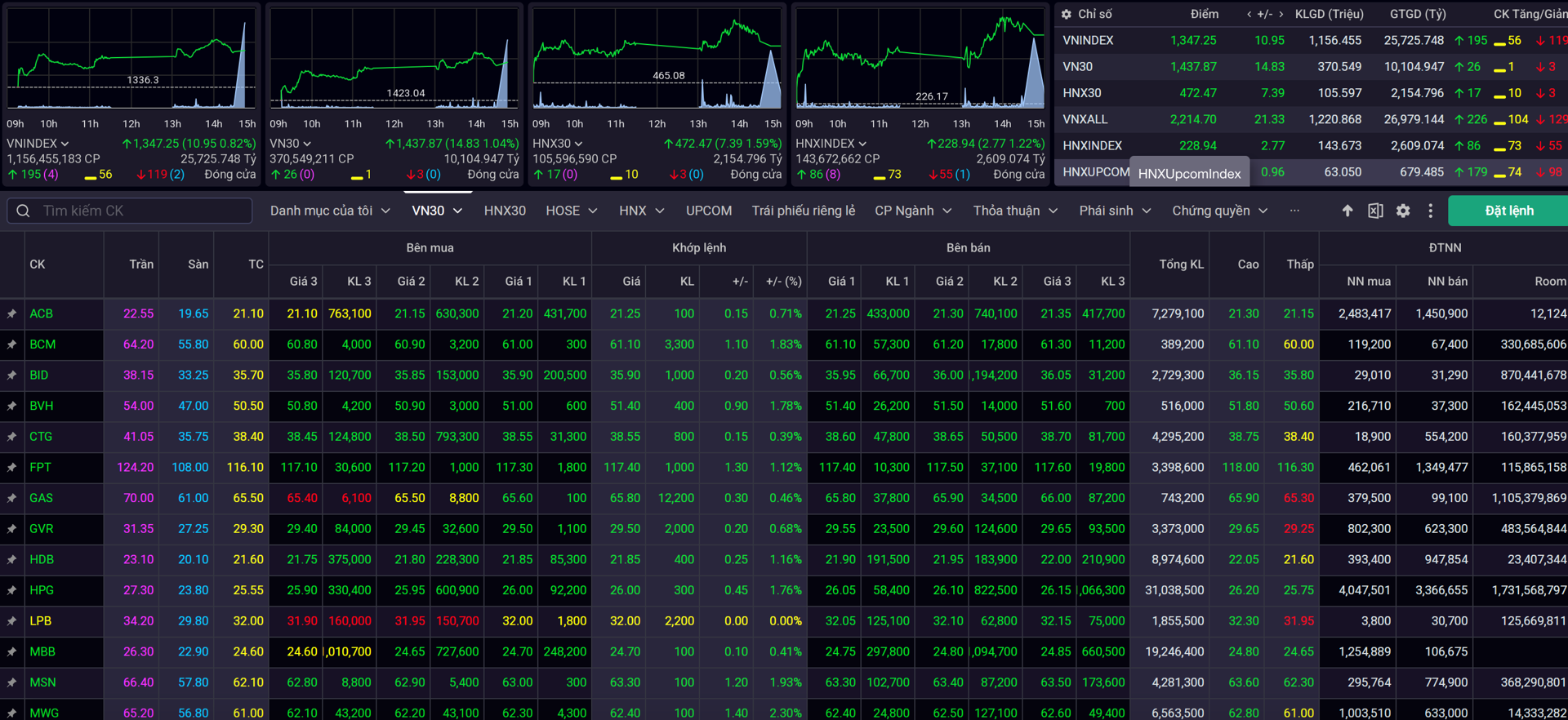Open the VN30 intraday chart
The width and height of the screenshot is (1568, 720).
(394, 59)
